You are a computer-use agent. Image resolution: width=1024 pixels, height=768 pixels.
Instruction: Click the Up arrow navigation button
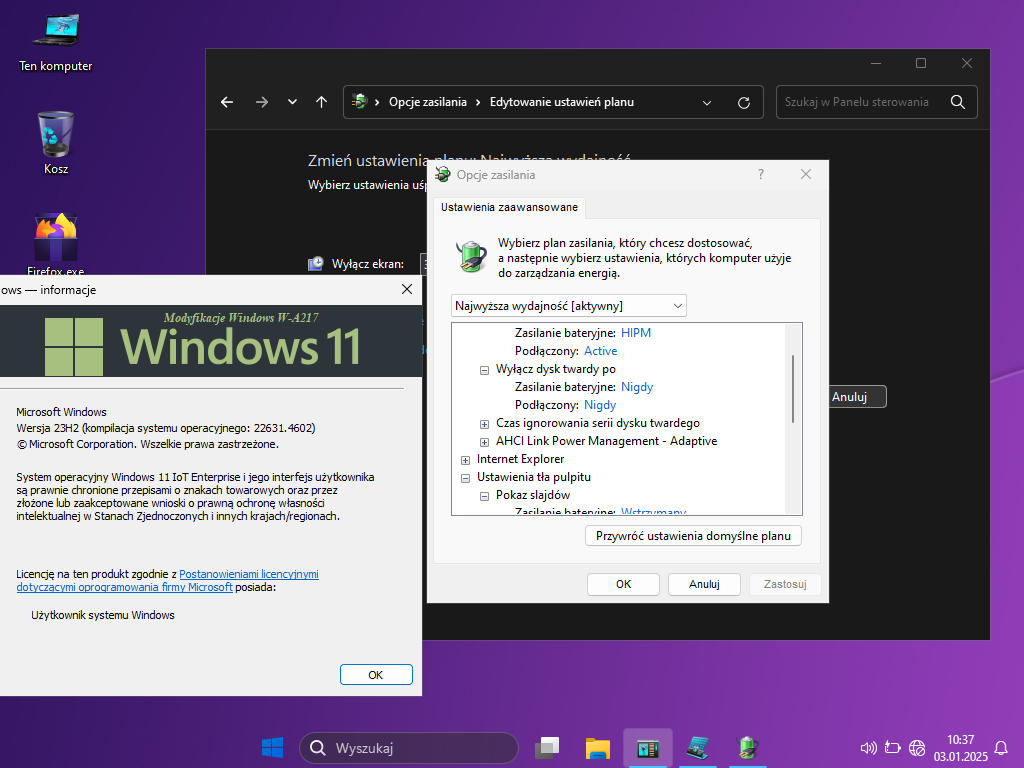click(x=321, y=102)
